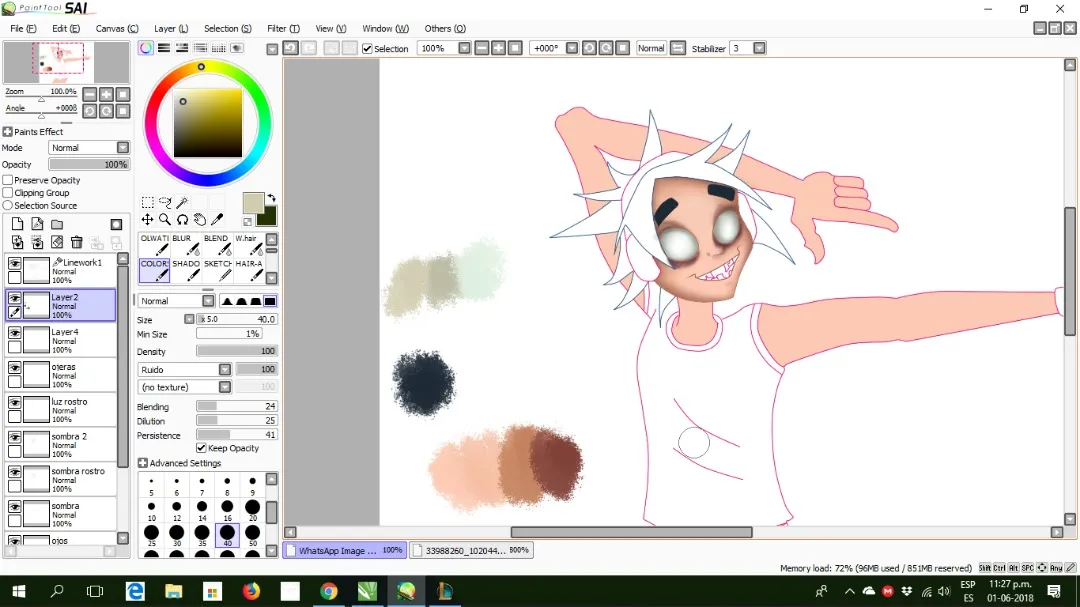Select the Rectangular Selection tool

click(x=147, y=202)
